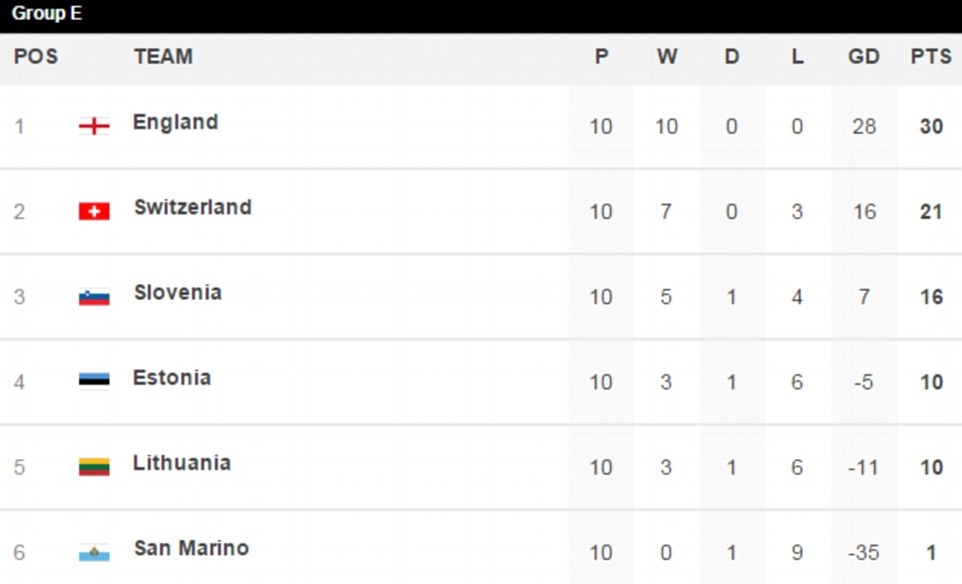The image size is (962, 584).
Task: Click the POS column header
Action: tap(36, 57)
